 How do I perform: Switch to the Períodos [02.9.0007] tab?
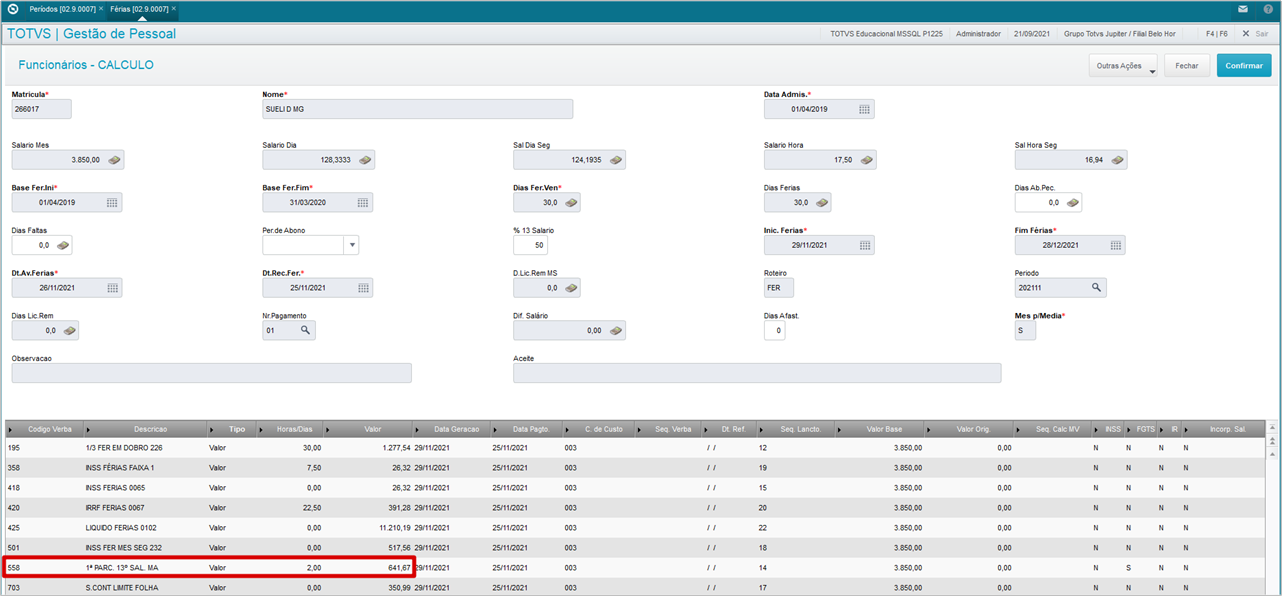62,8
